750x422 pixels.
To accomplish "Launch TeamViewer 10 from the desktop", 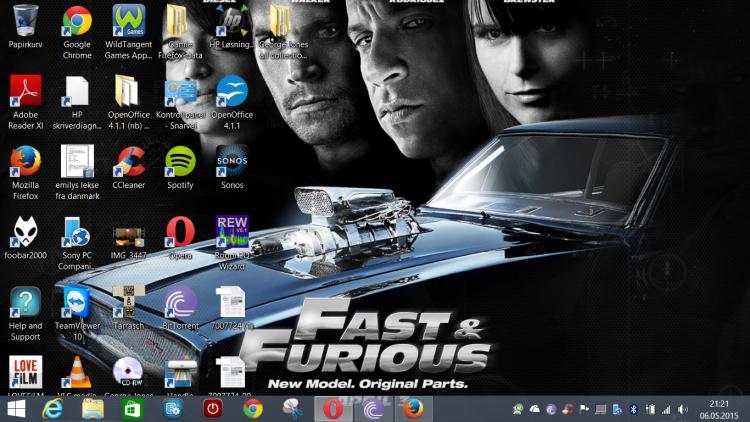I will pyautogui.click(x=77, y=301).
